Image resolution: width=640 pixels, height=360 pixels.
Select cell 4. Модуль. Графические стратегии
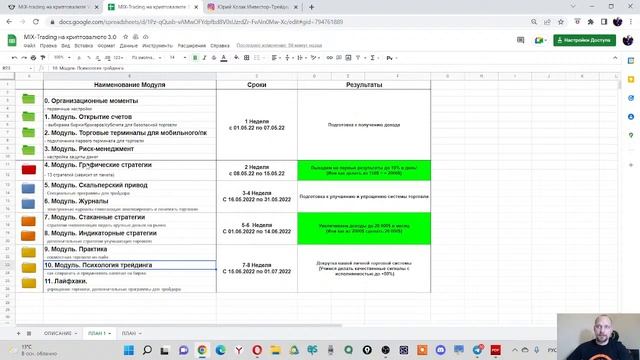click(x=130, y=165)
